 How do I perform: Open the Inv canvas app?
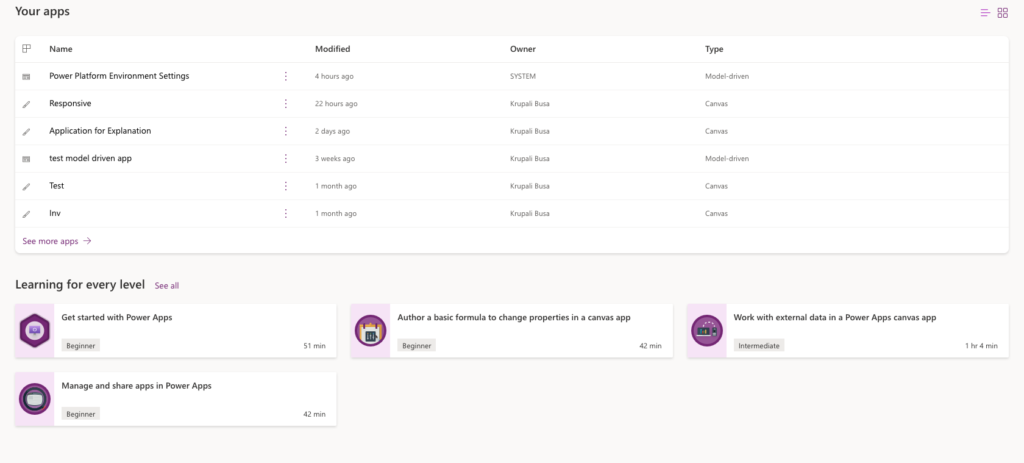pyautogui.click(x=55, y=213)
